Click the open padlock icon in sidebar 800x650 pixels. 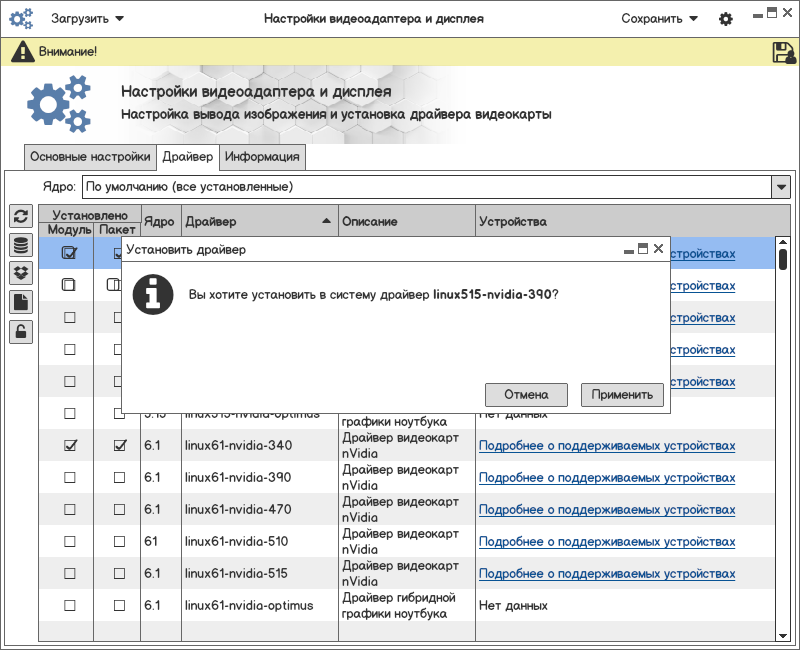20,331
